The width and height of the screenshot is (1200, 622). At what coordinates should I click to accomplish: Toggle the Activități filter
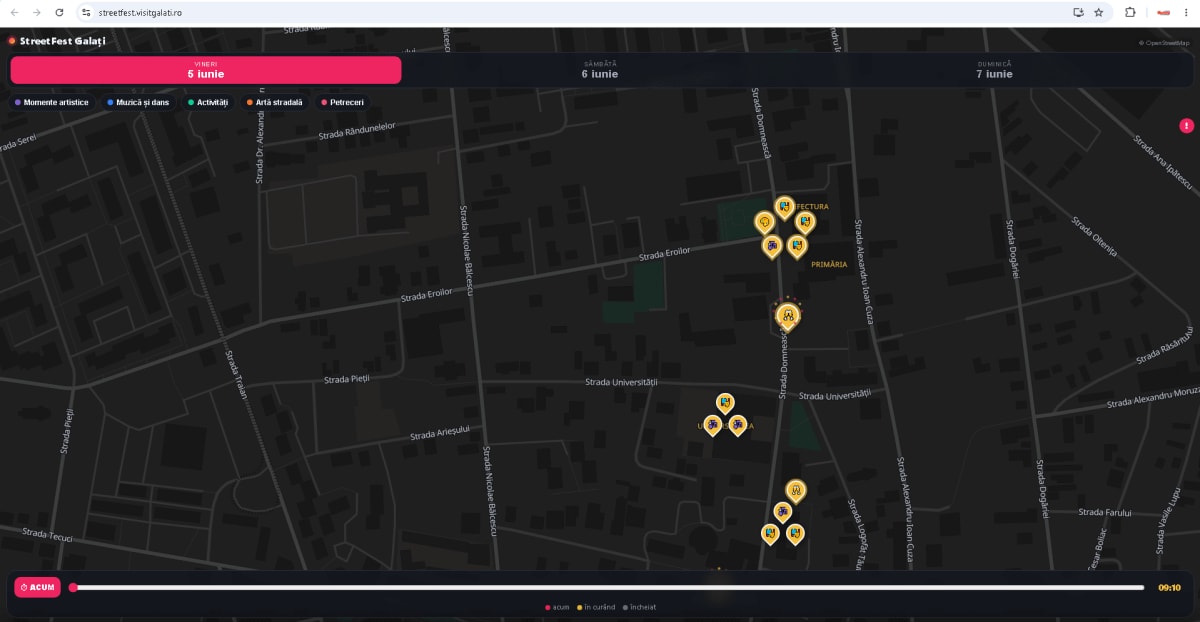coord(208,102)
